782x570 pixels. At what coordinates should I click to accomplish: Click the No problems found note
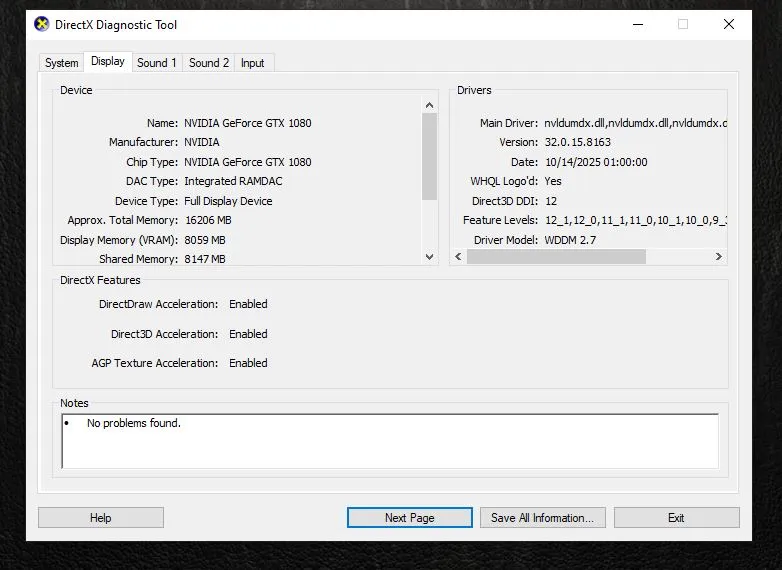134,423
